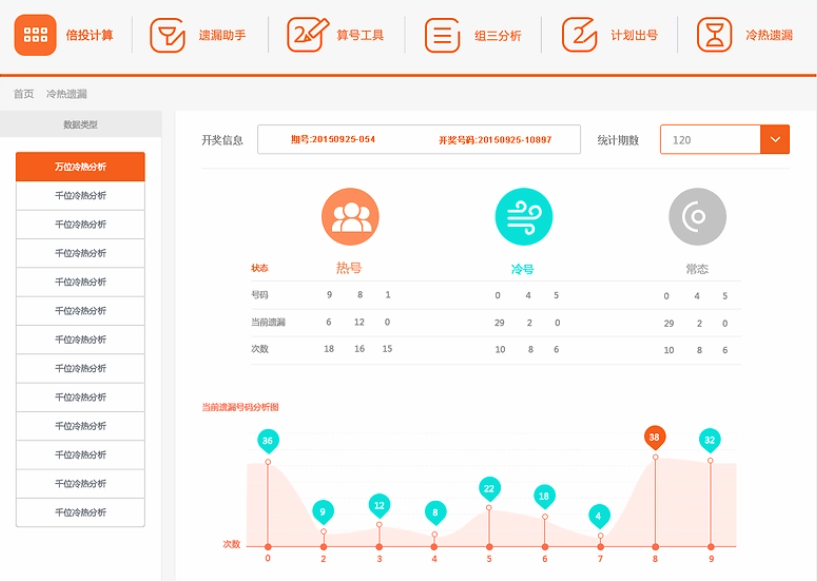Click the 开奖信息 label

(222, 140)
